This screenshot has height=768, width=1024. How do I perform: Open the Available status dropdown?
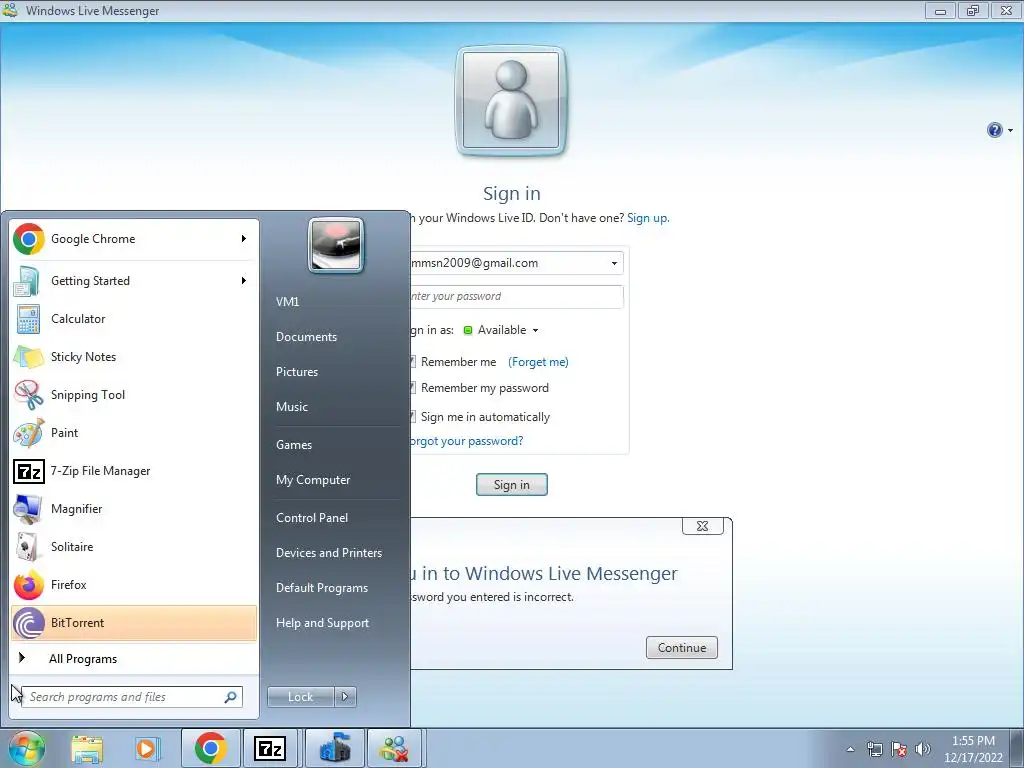(x=536, y=330)
